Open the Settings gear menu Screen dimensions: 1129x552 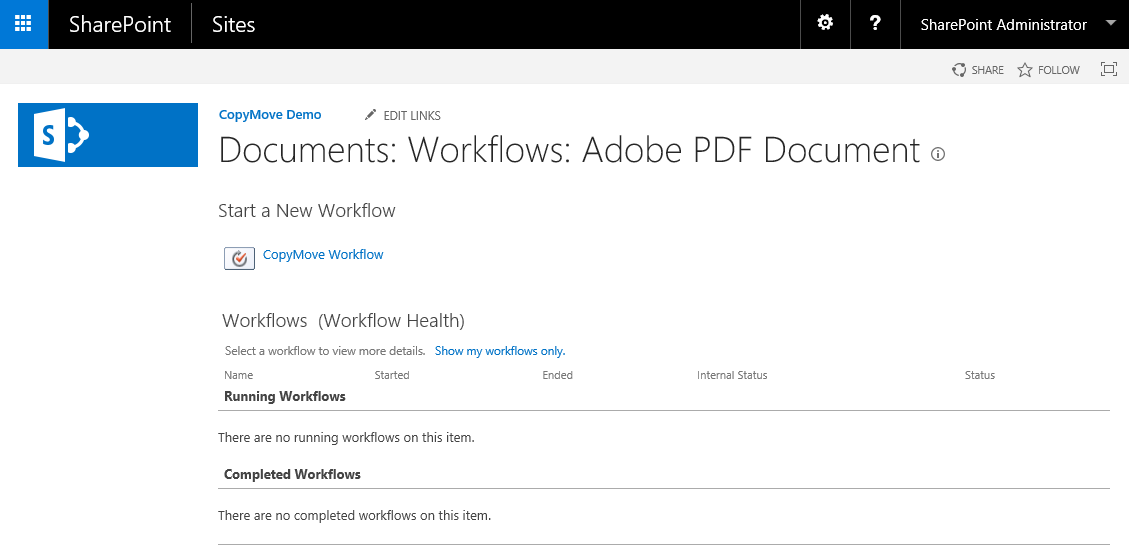[825, 24]
